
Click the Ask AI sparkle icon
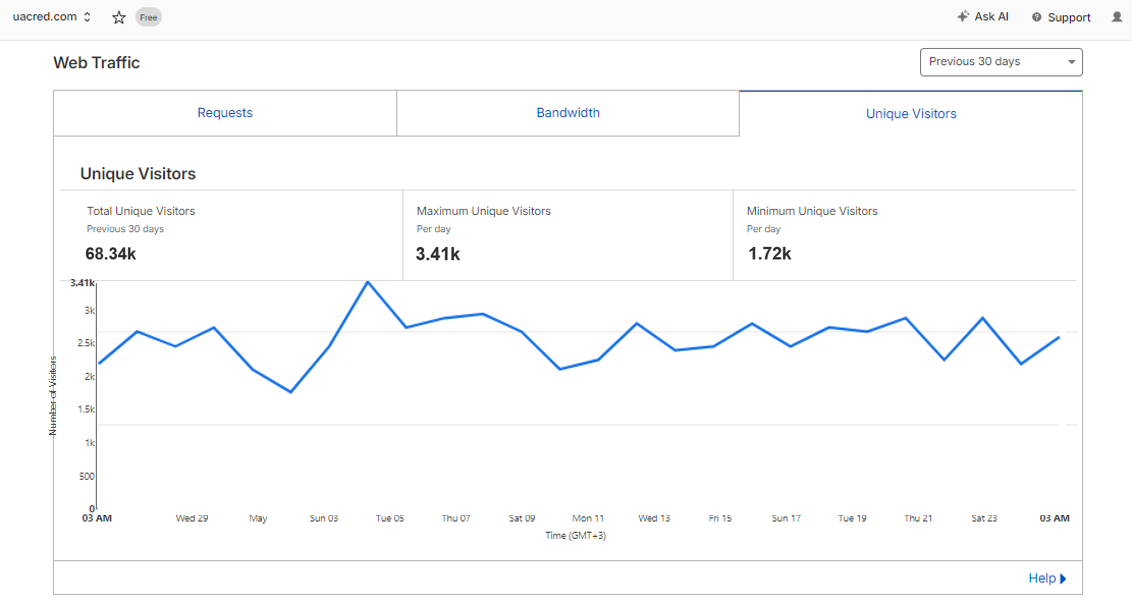coord(963,16)
